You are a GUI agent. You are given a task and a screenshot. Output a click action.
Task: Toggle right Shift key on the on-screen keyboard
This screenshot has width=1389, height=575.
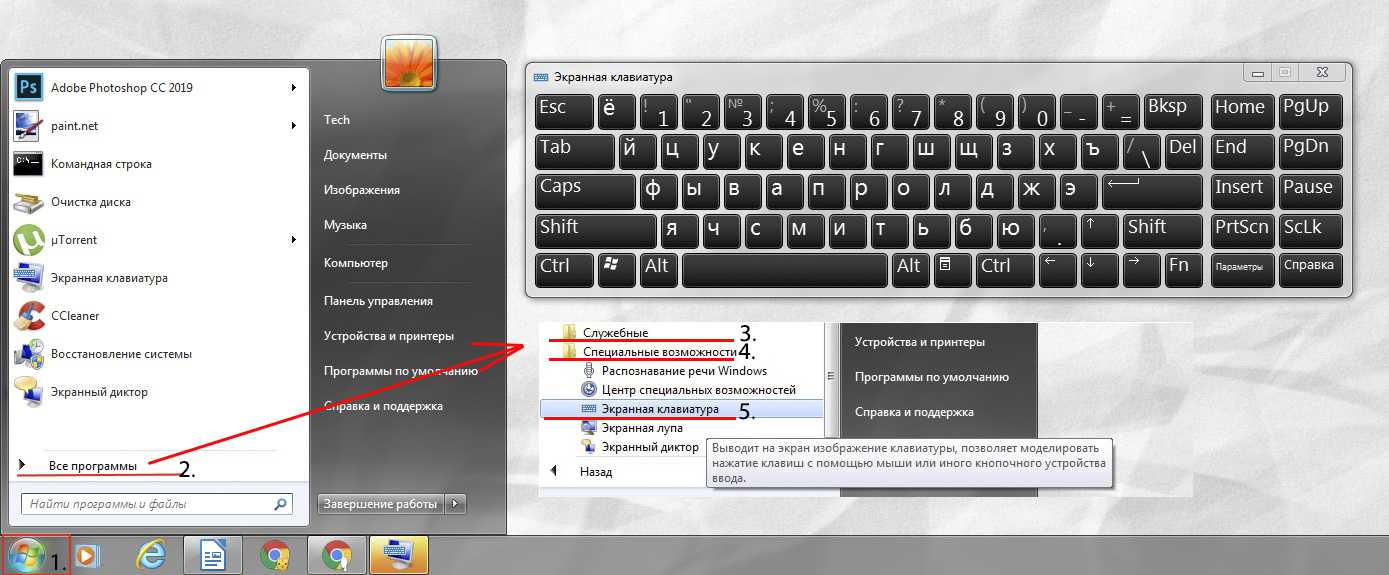(1164, 231)
